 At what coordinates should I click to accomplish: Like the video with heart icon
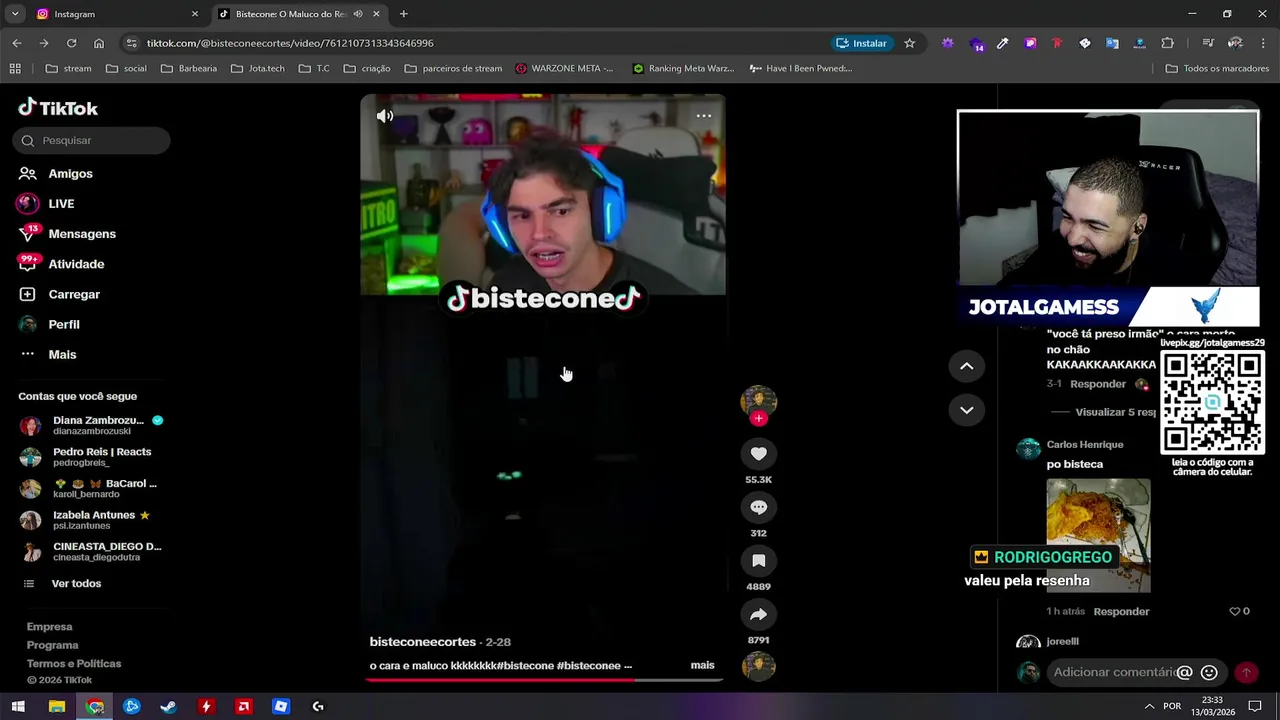(758, 454)
